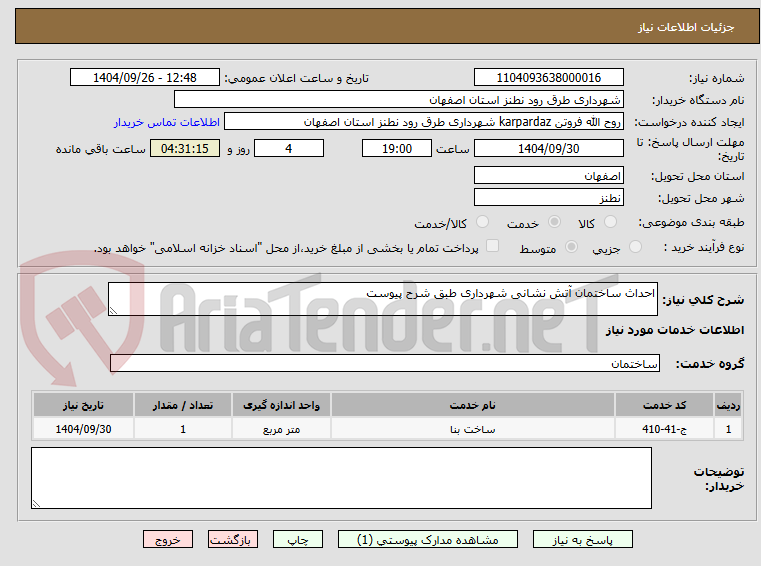Viewport: 761px width, 566px height.
Task: Click the جزئیات اطلاعات نیاز page title
Action: 686,27
